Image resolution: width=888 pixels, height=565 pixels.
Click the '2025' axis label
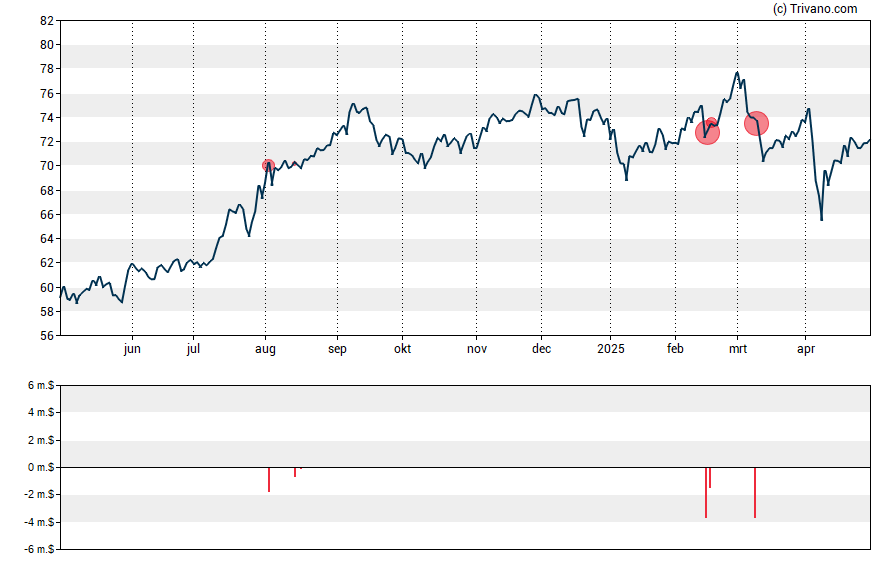[x=610, y=349]
